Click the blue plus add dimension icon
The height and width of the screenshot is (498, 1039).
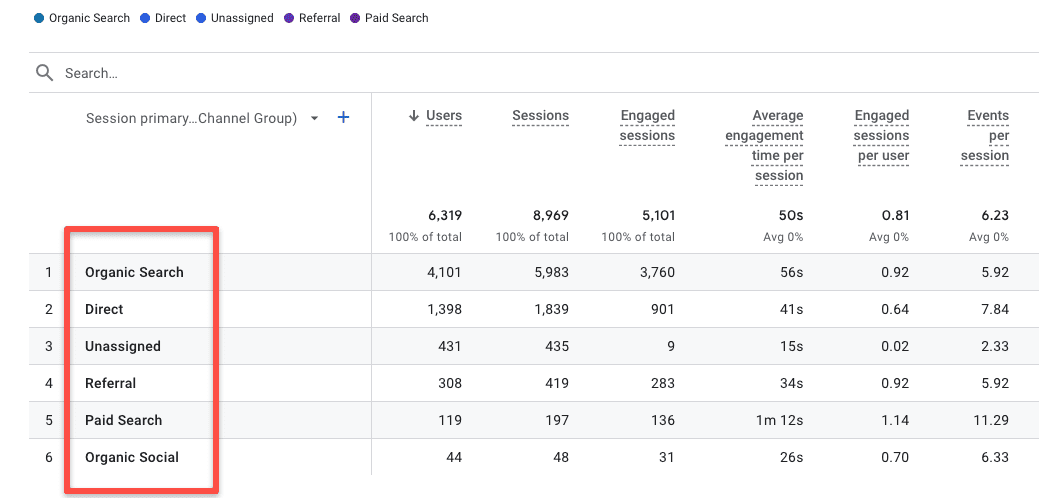[x=343, y=118]
